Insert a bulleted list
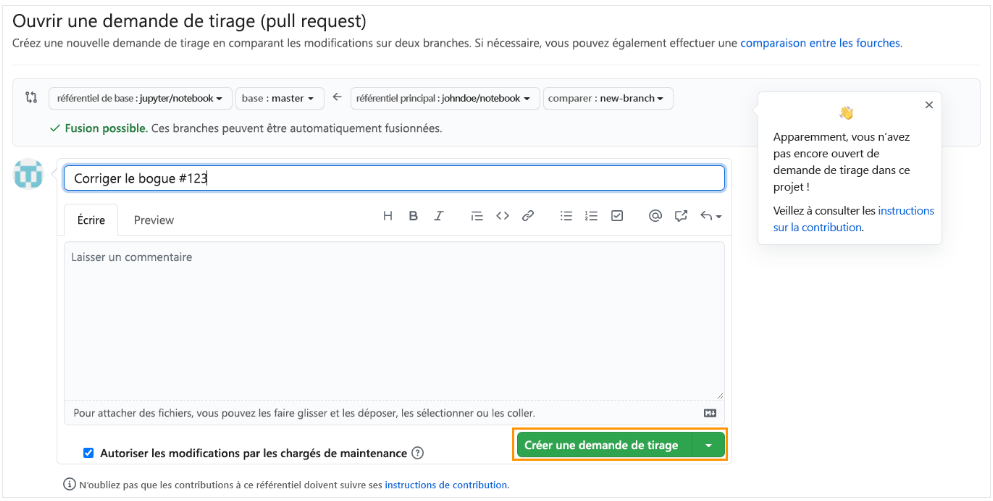The width and height of the screenshot is (993, 501). 566,216
